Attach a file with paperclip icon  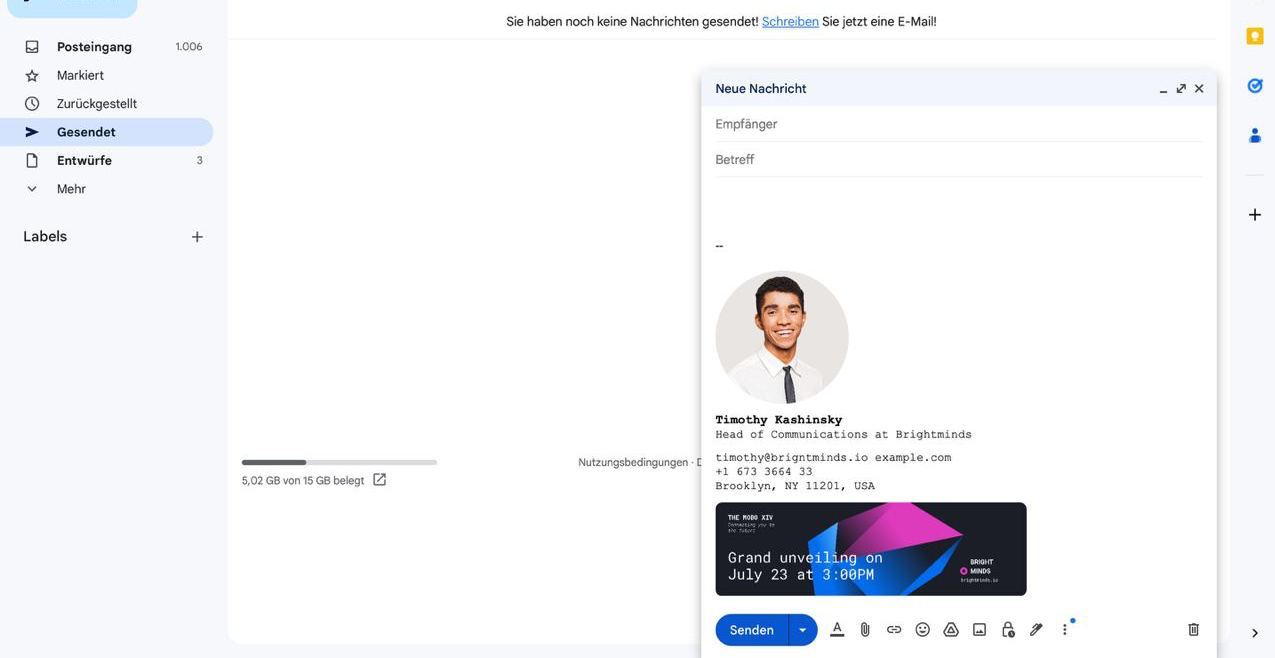(866, 630)
